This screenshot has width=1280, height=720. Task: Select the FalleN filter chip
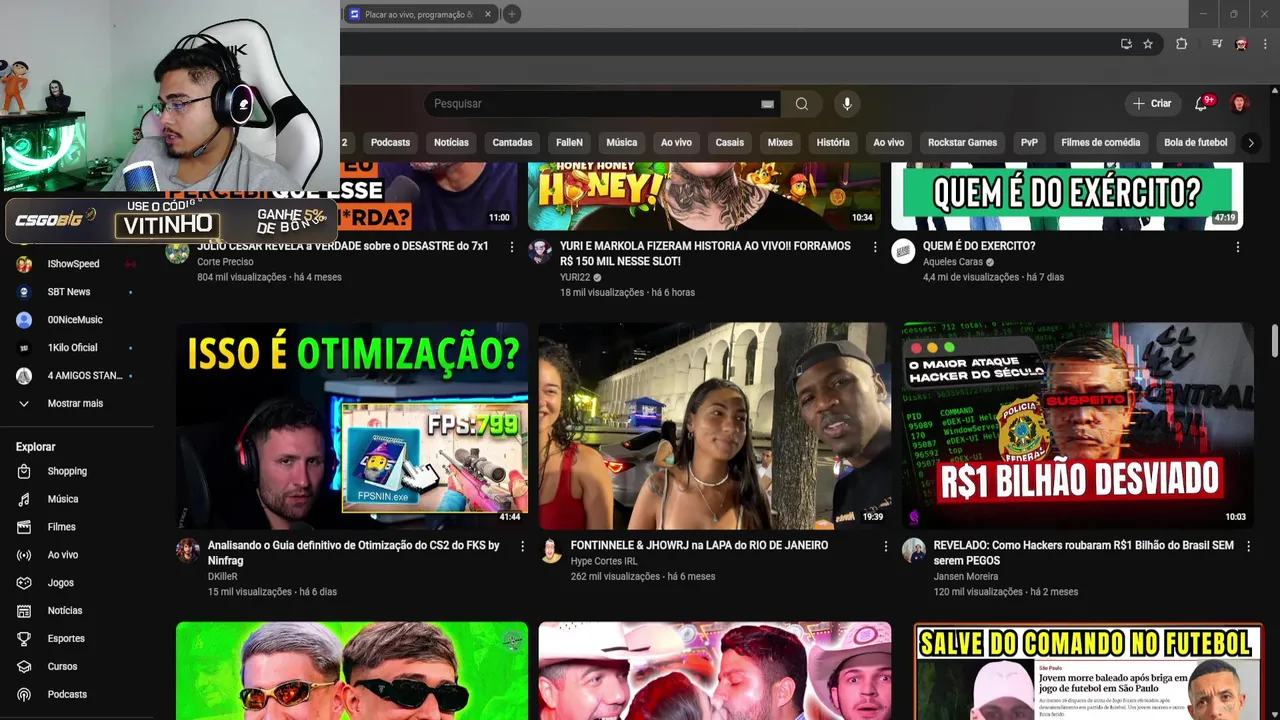point(569,143)
